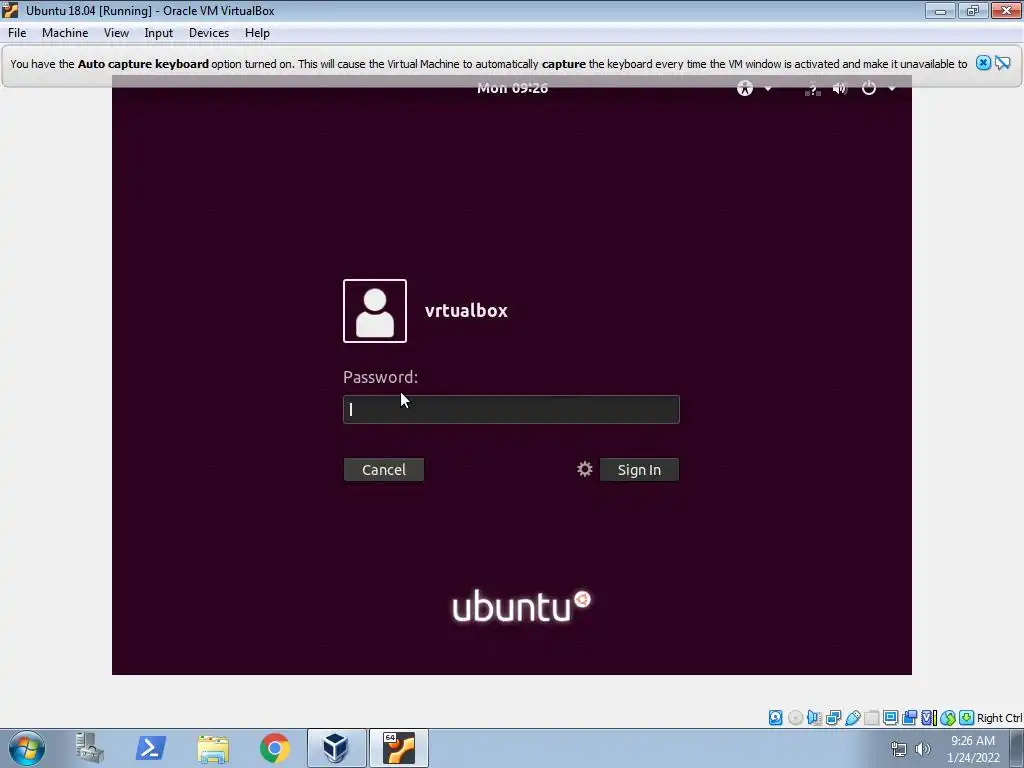This screenshot has height=768, width=1024.
Task: Open the Help menu
Action: (257, 33)
